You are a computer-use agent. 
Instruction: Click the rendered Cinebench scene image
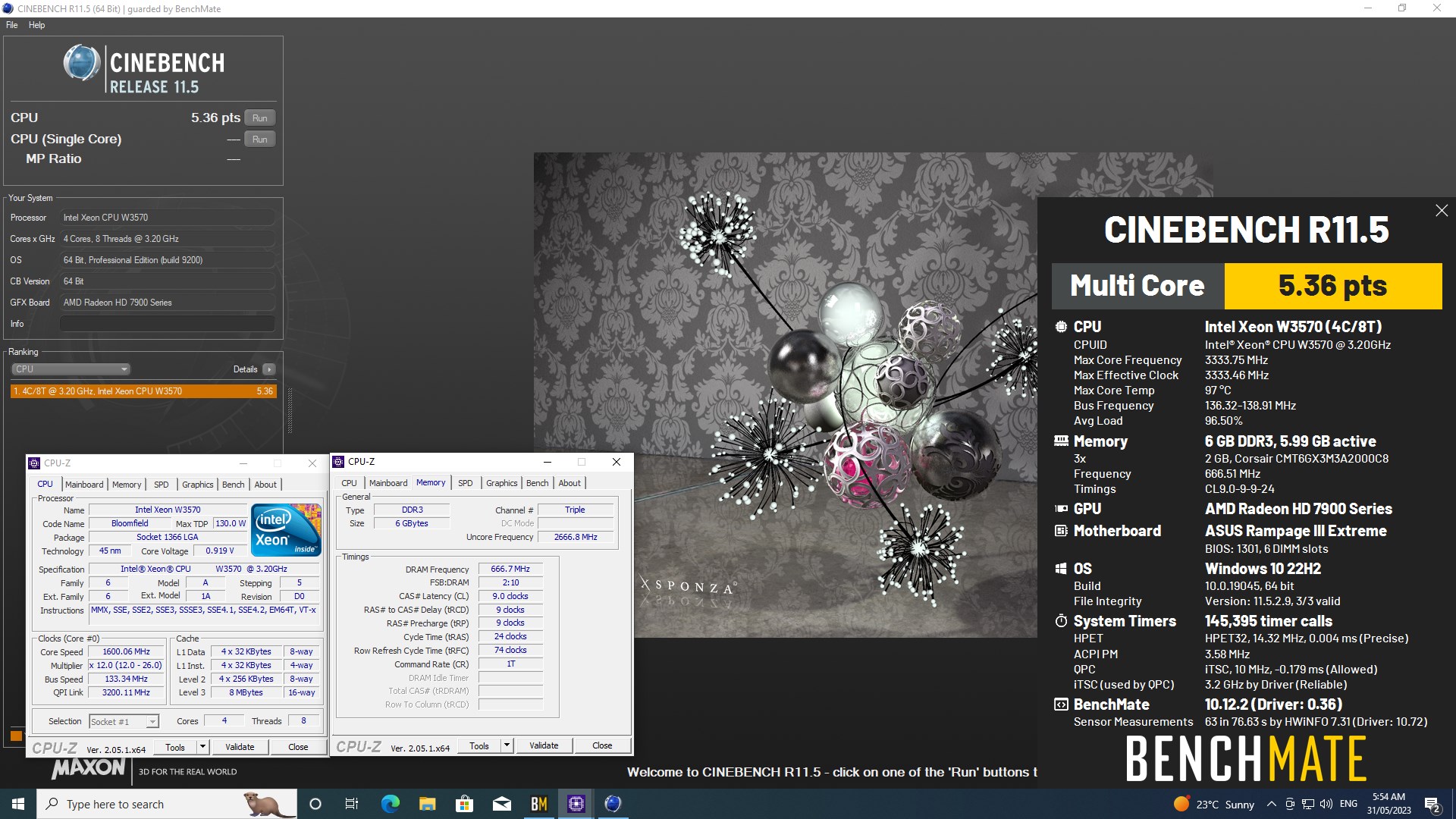(785, 394)
